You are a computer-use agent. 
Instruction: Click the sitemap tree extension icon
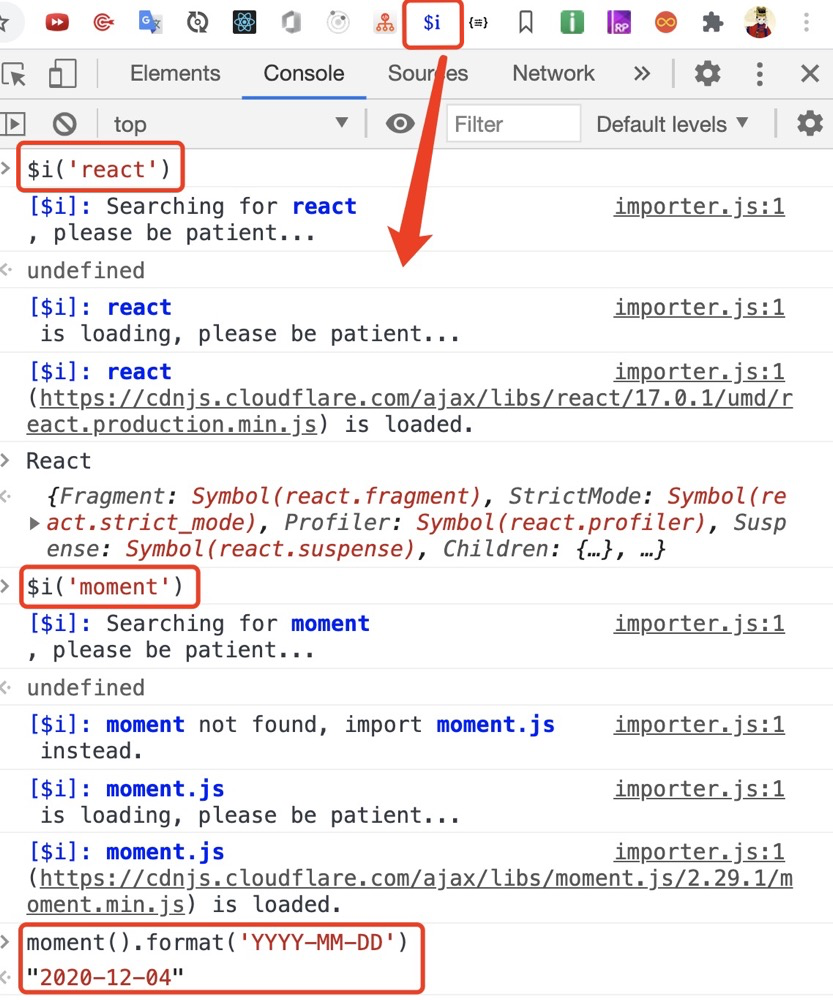coord(385,22)
